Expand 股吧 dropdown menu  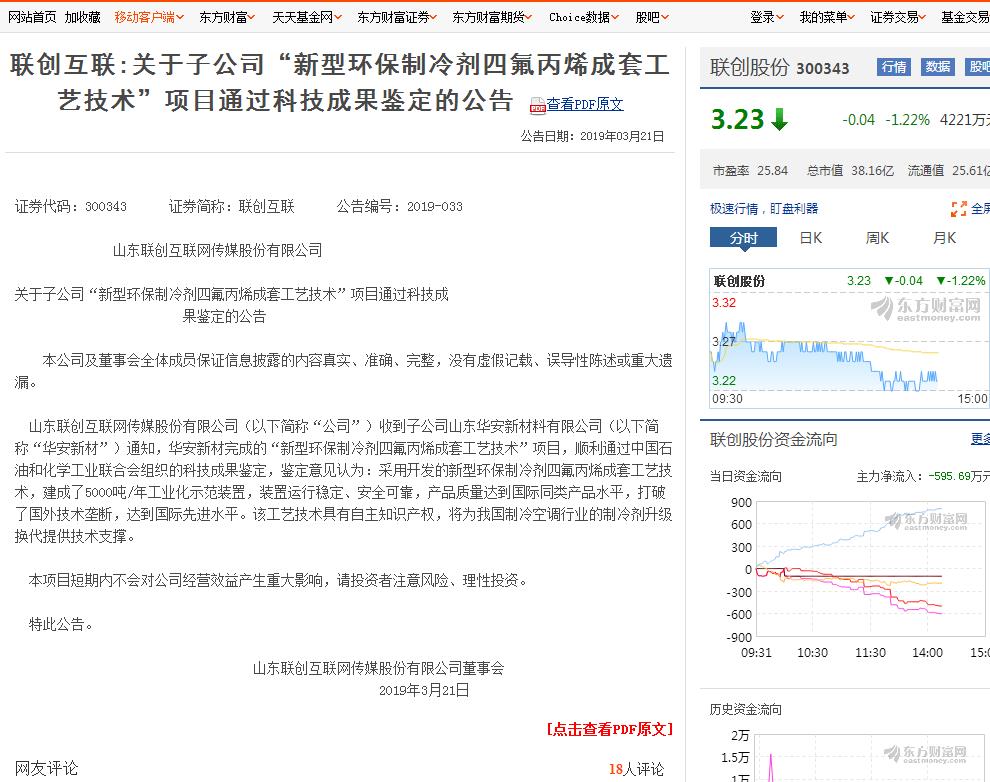[652, 17]
